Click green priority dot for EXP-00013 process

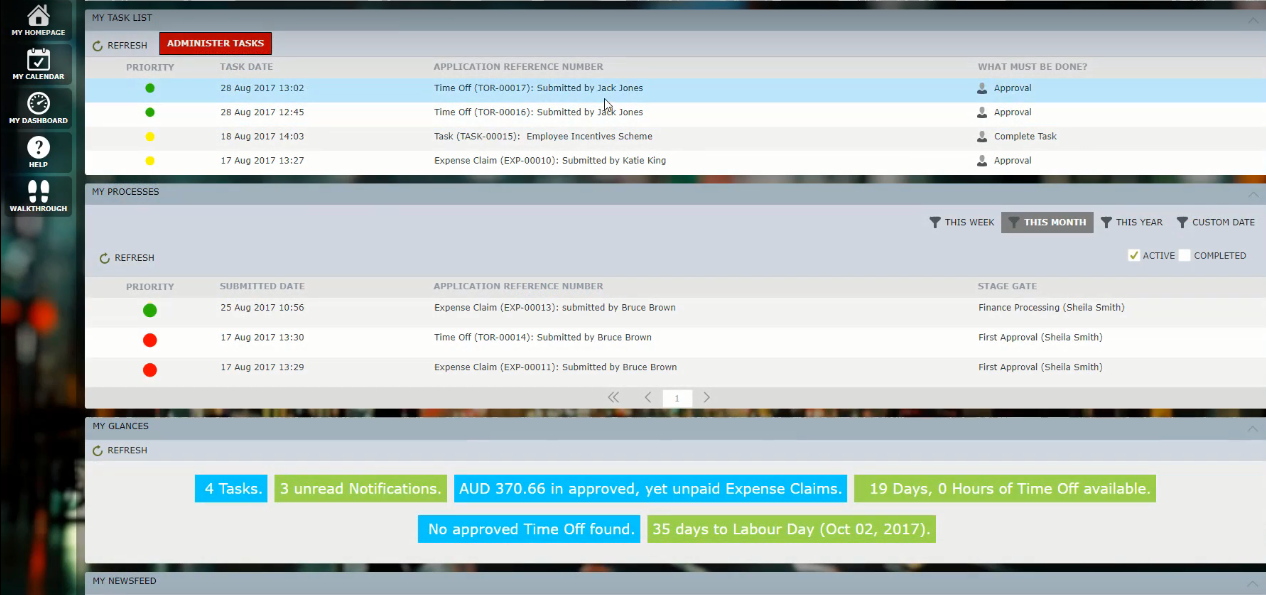point(150,310)
